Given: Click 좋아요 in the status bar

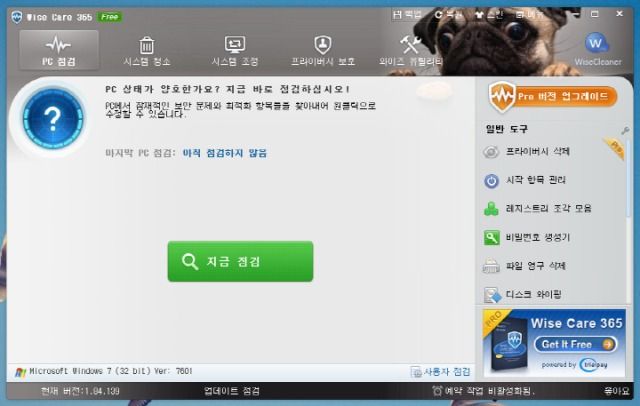Looking at the screenshot, I should [616, 391].
